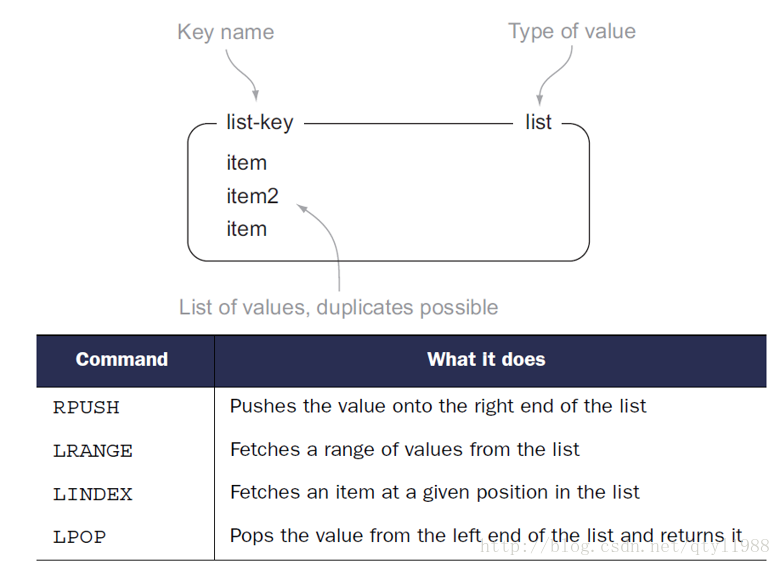Click the description "Fetches an item at a given position"
This screenshot has height=566, width=782.
pos(434,493)
